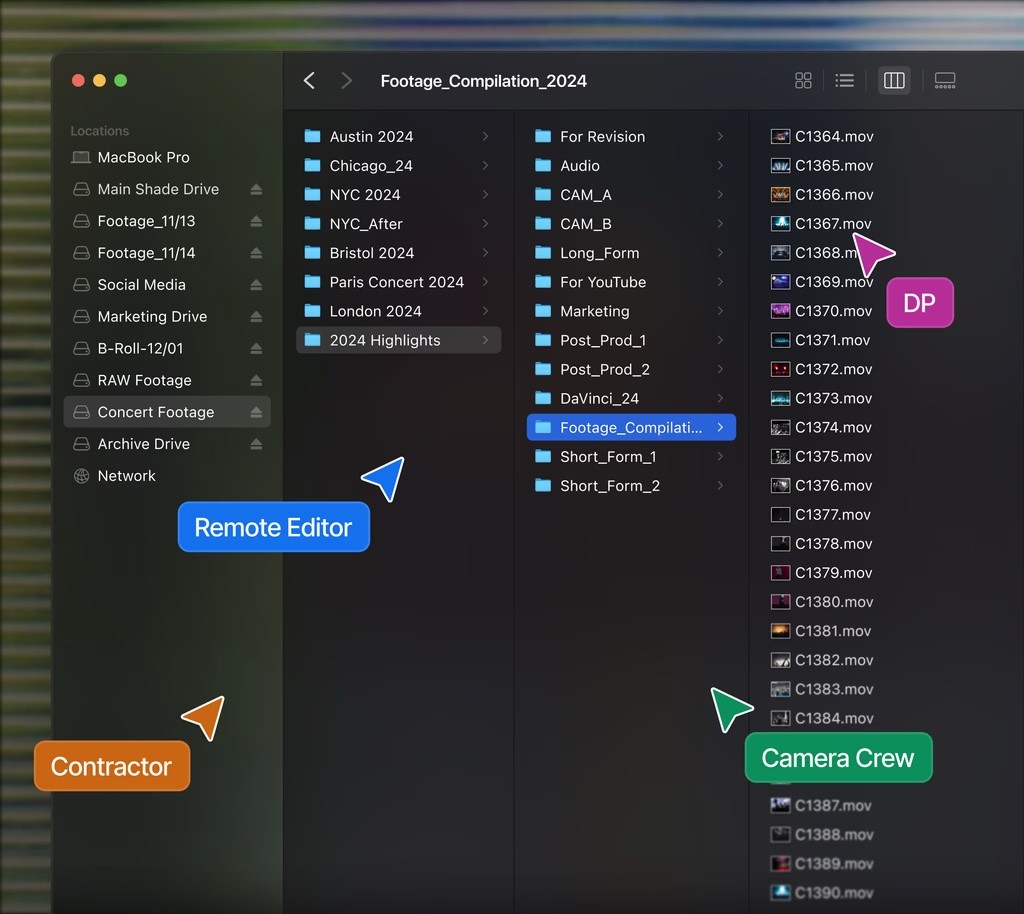This screenshot has height=914, width=1024.
Task: Open Archive Drive in sidebar
Action: pos(167,444)
